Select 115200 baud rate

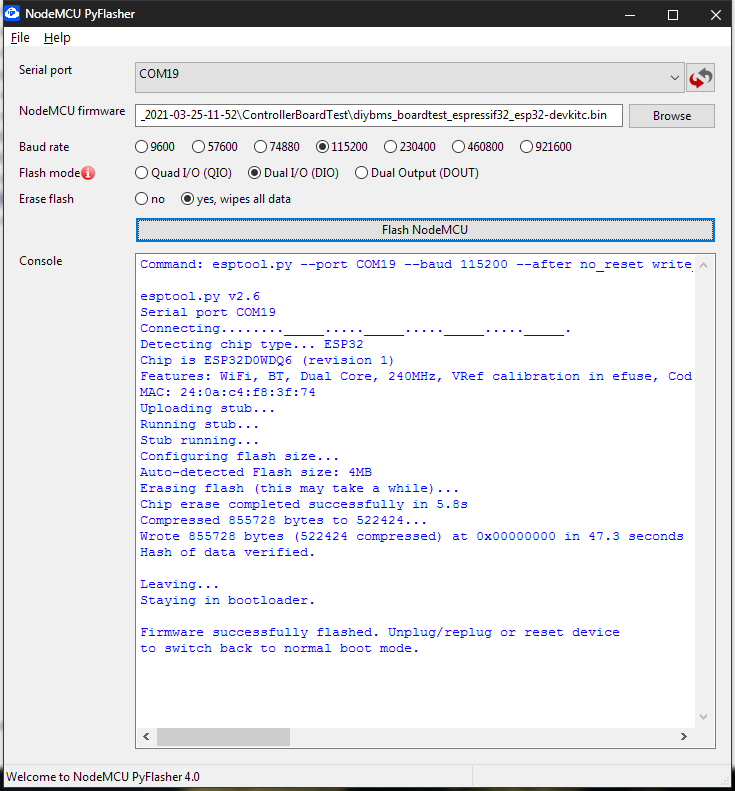[342, 147]
